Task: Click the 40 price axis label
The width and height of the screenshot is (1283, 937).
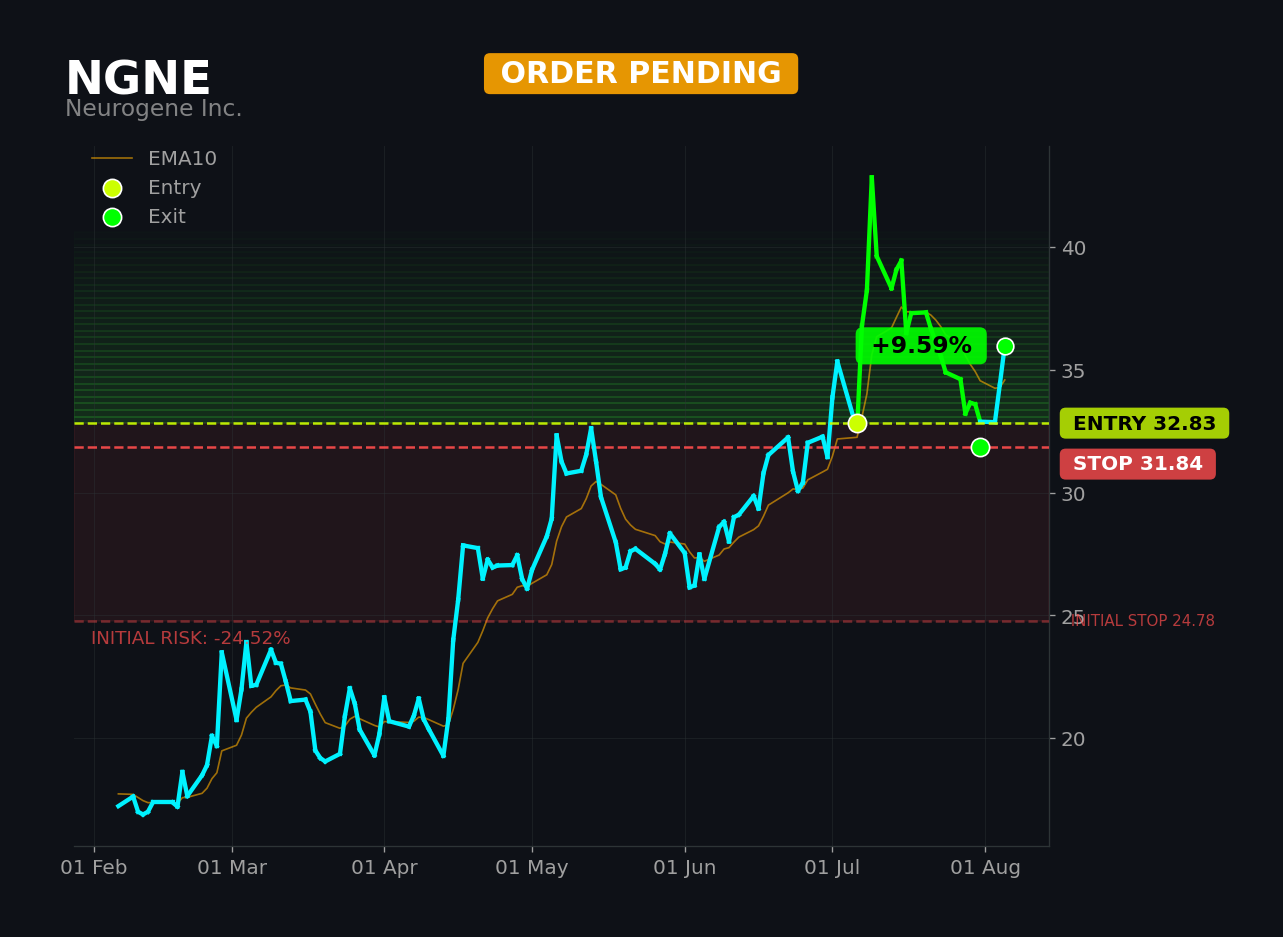Action: [x=1074, y=248]
